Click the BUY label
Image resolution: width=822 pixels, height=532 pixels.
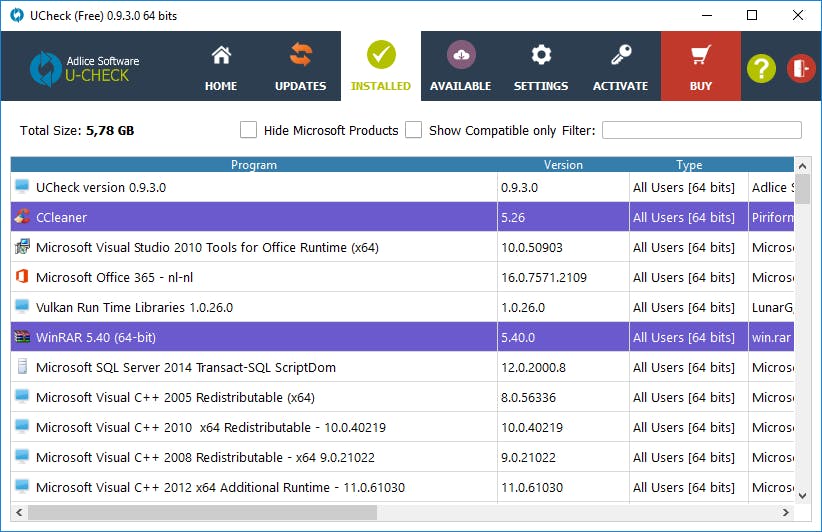coord(701,86)
